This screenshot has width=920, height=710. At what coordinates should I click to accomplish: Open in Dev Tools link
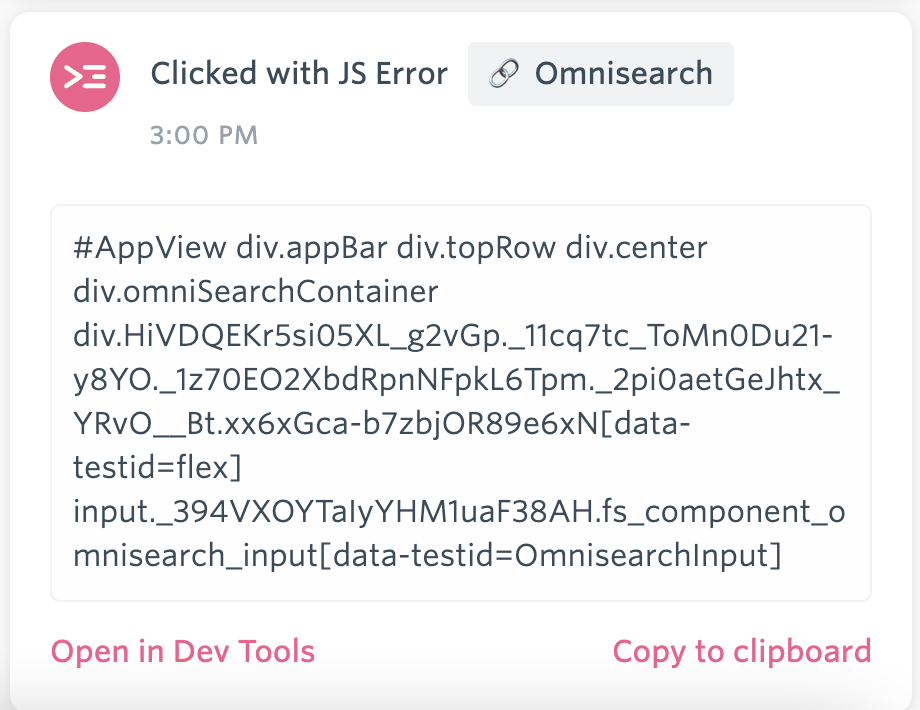(x=183, y=651)
